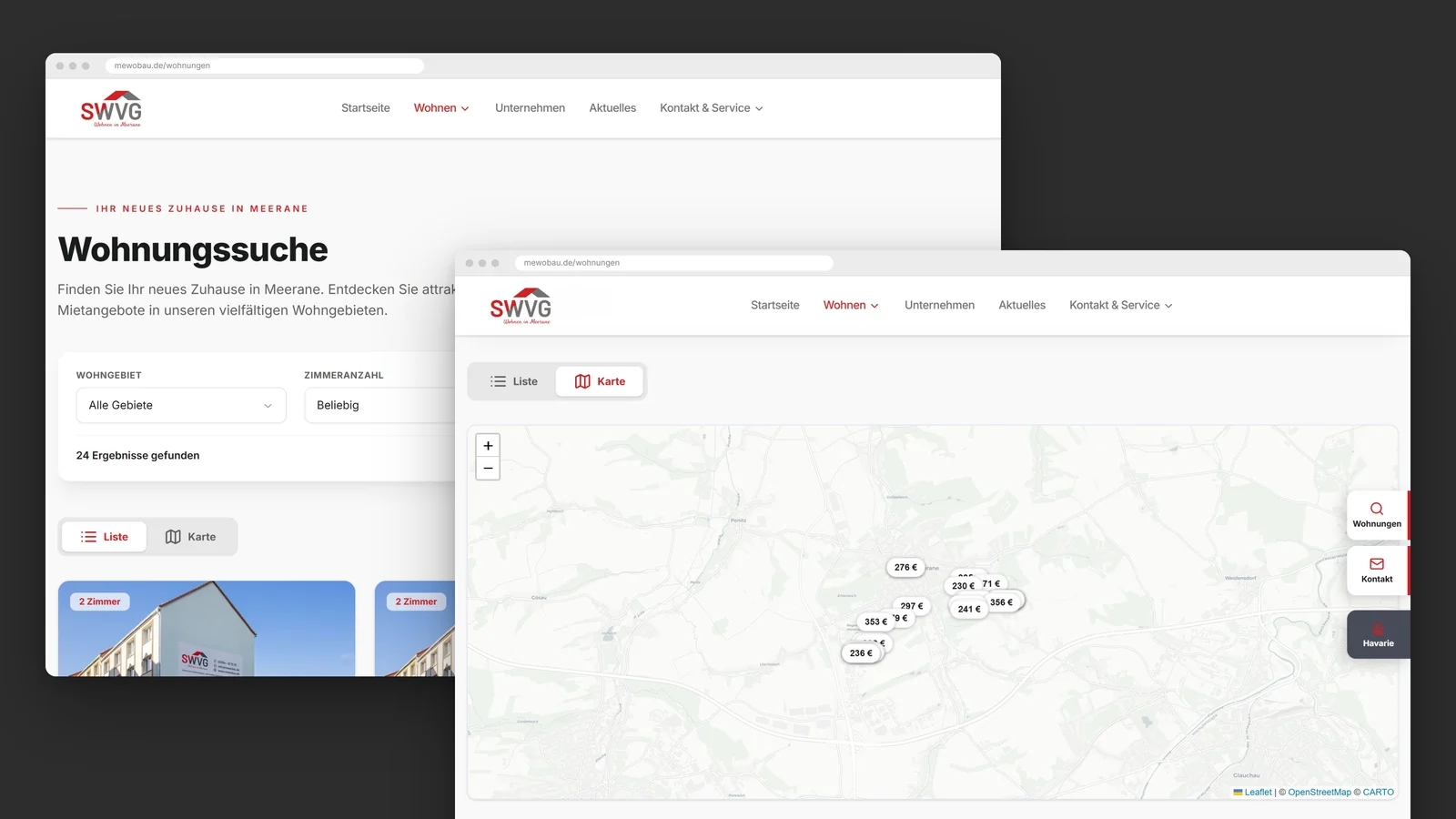The image size is (1456, 819).
Task: Follow the OpenStreetMap attribution link
Action: point(1319,793)
